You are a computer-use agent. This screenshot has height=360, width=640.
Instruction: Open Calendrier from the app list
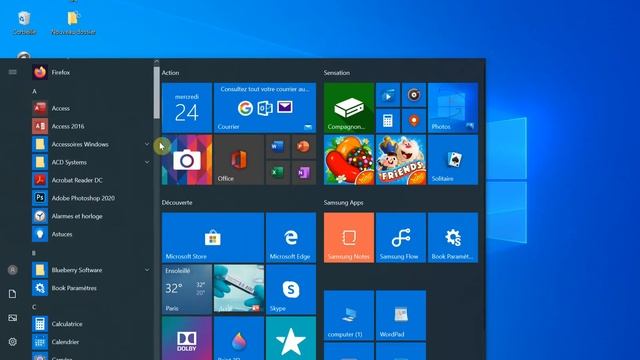[x=91, y=342]
